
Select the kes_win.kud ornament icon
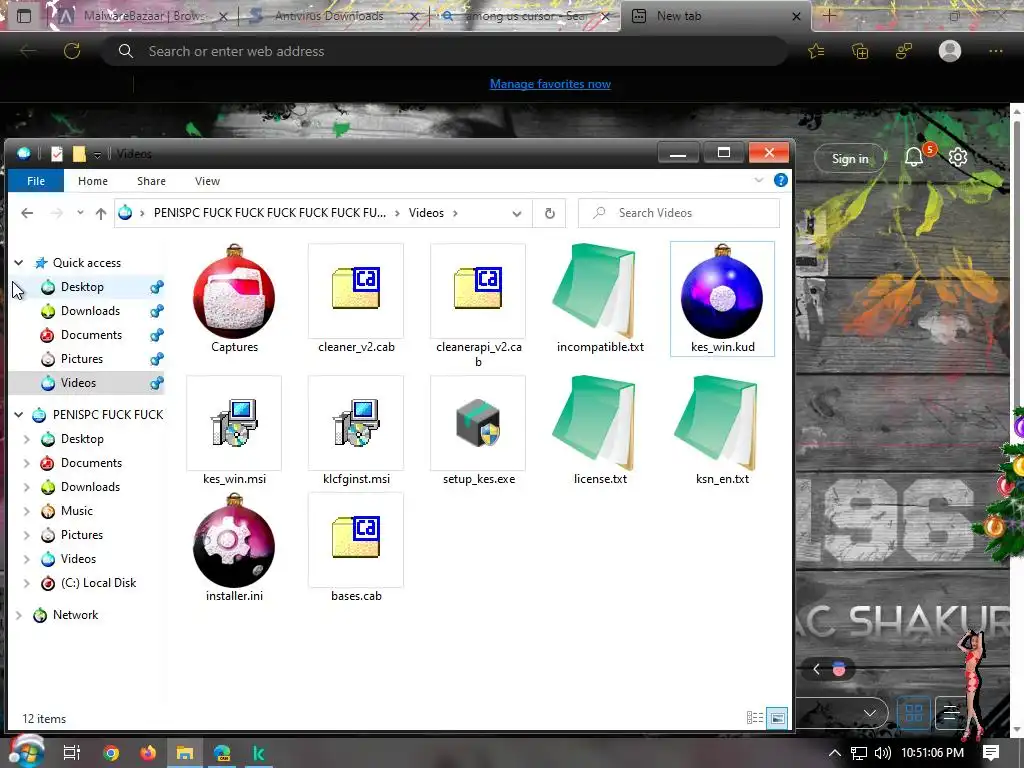[x=722, y=291]
